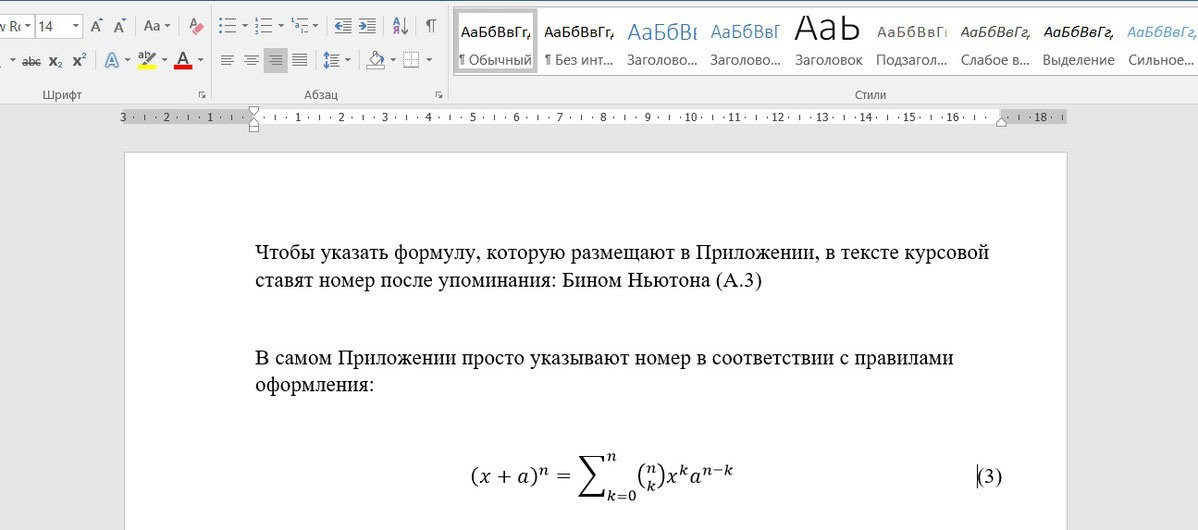Expand the line spacing dropdown
Image resolution: width=1198 pixels, height=530 pixels.
(347, 61)
